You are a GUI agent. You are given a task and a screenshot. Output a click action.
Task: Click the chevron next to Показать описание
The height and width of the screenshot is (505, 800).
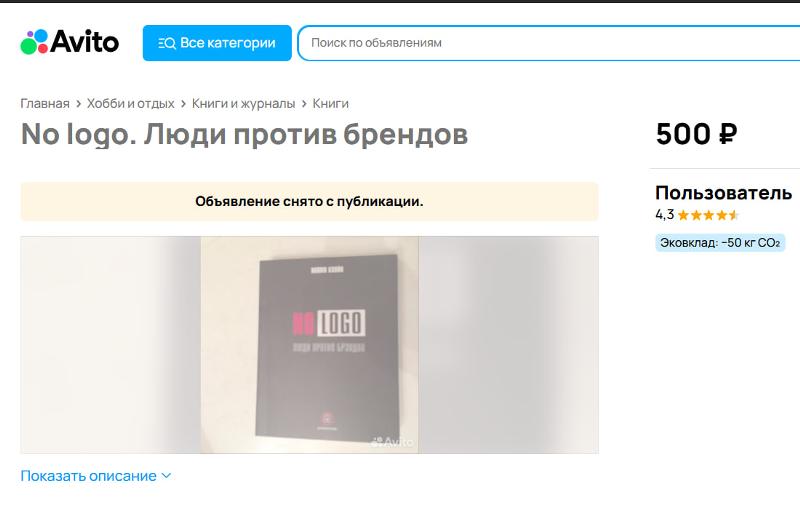(166, 476)
